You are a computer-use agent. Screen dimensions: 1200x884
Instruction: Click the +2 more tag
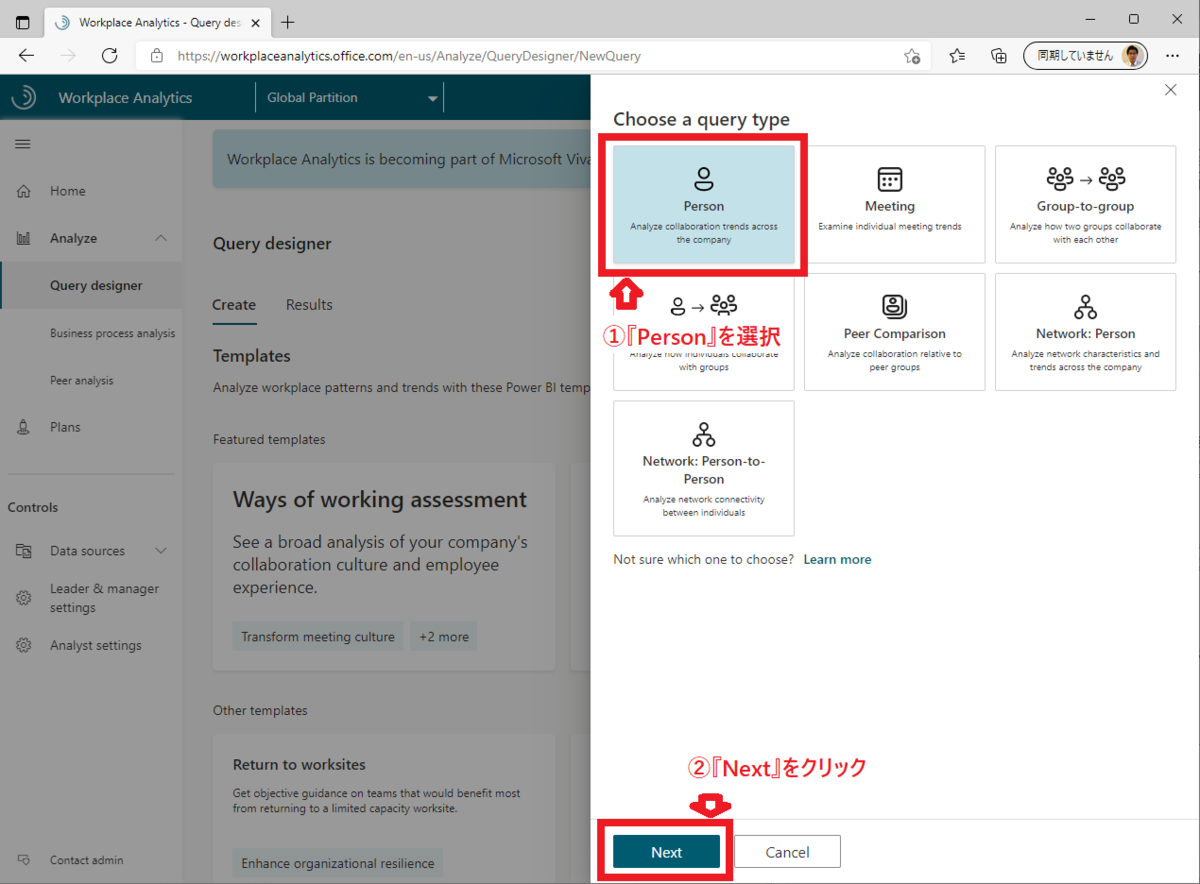tap(444, 637)
